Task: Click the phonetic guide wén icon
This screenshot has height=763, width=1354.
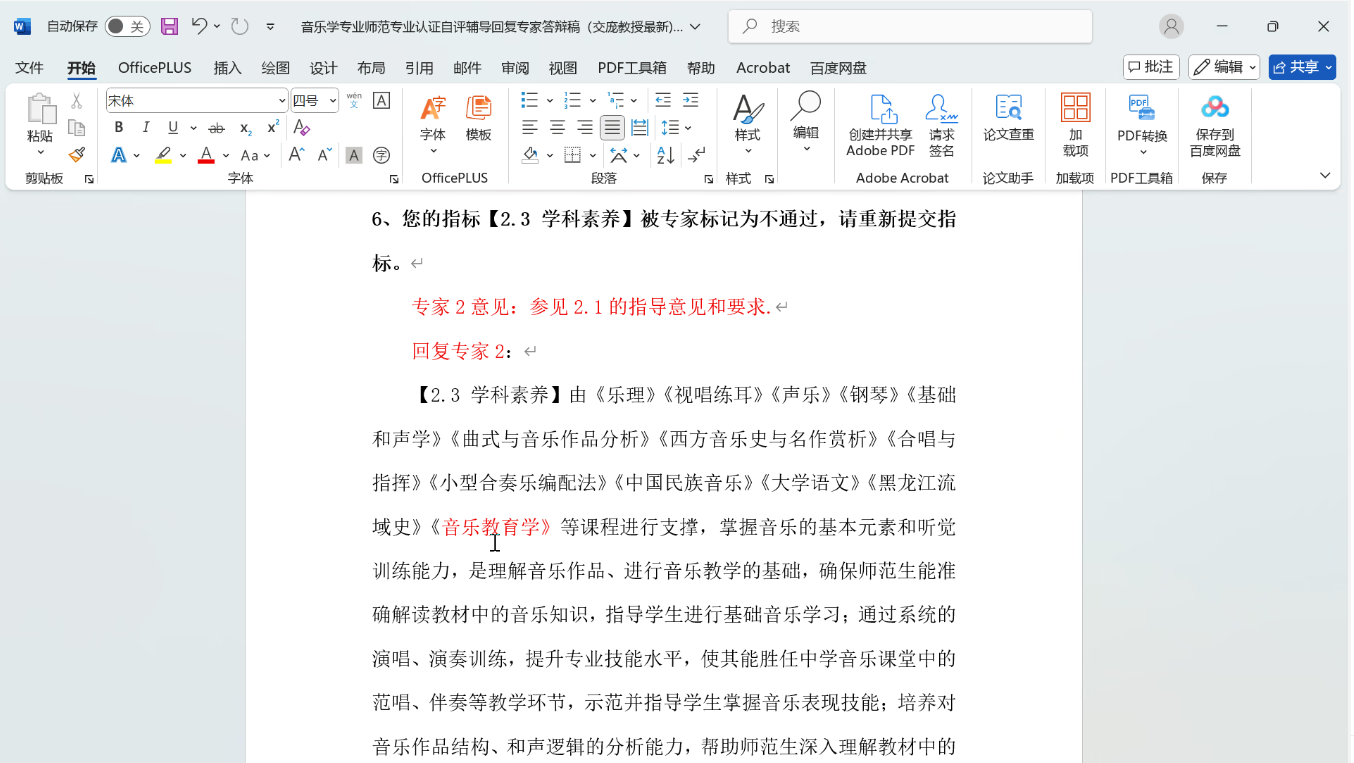Action: pyautogui.click(x=354, y=101)
